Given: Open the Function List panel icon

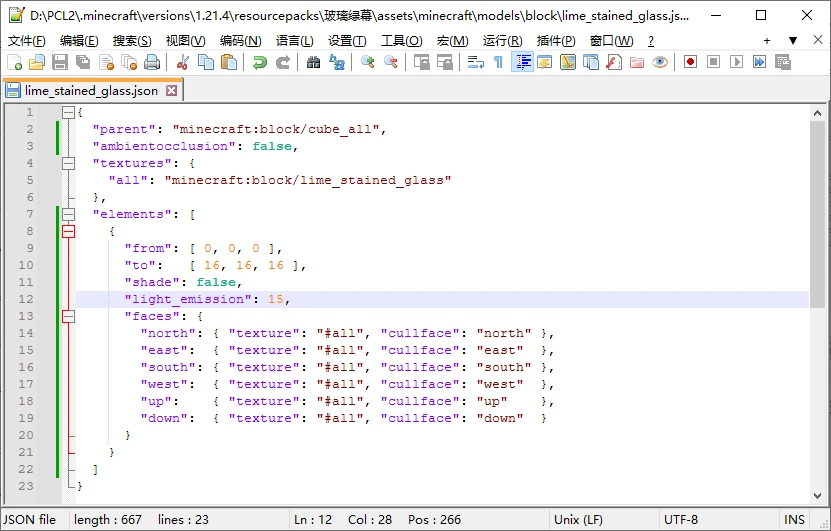Looking at the screenshot, I should point(614,63).
